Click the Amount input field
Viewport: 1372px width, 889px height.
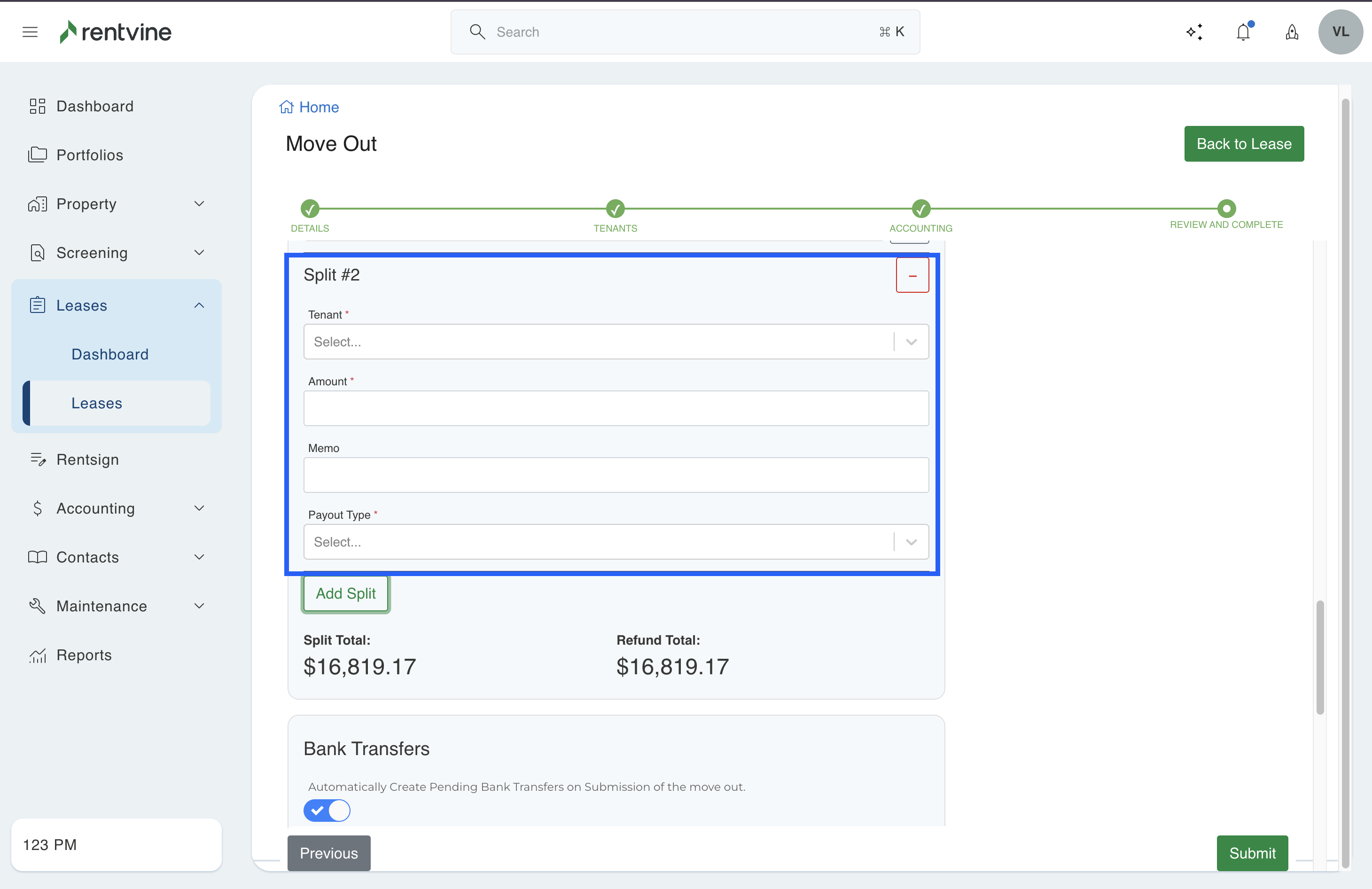(x=616, y=408)
